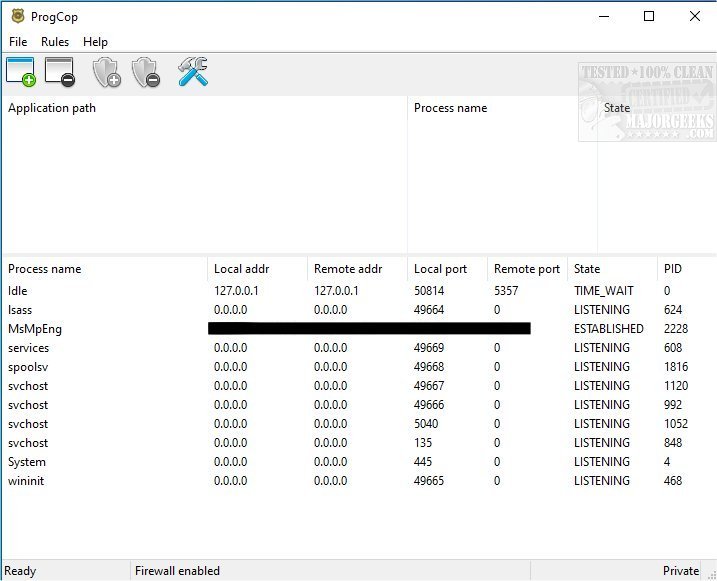
Task: Click the add application toolbar icon
Action: click(x=21, y=72)
